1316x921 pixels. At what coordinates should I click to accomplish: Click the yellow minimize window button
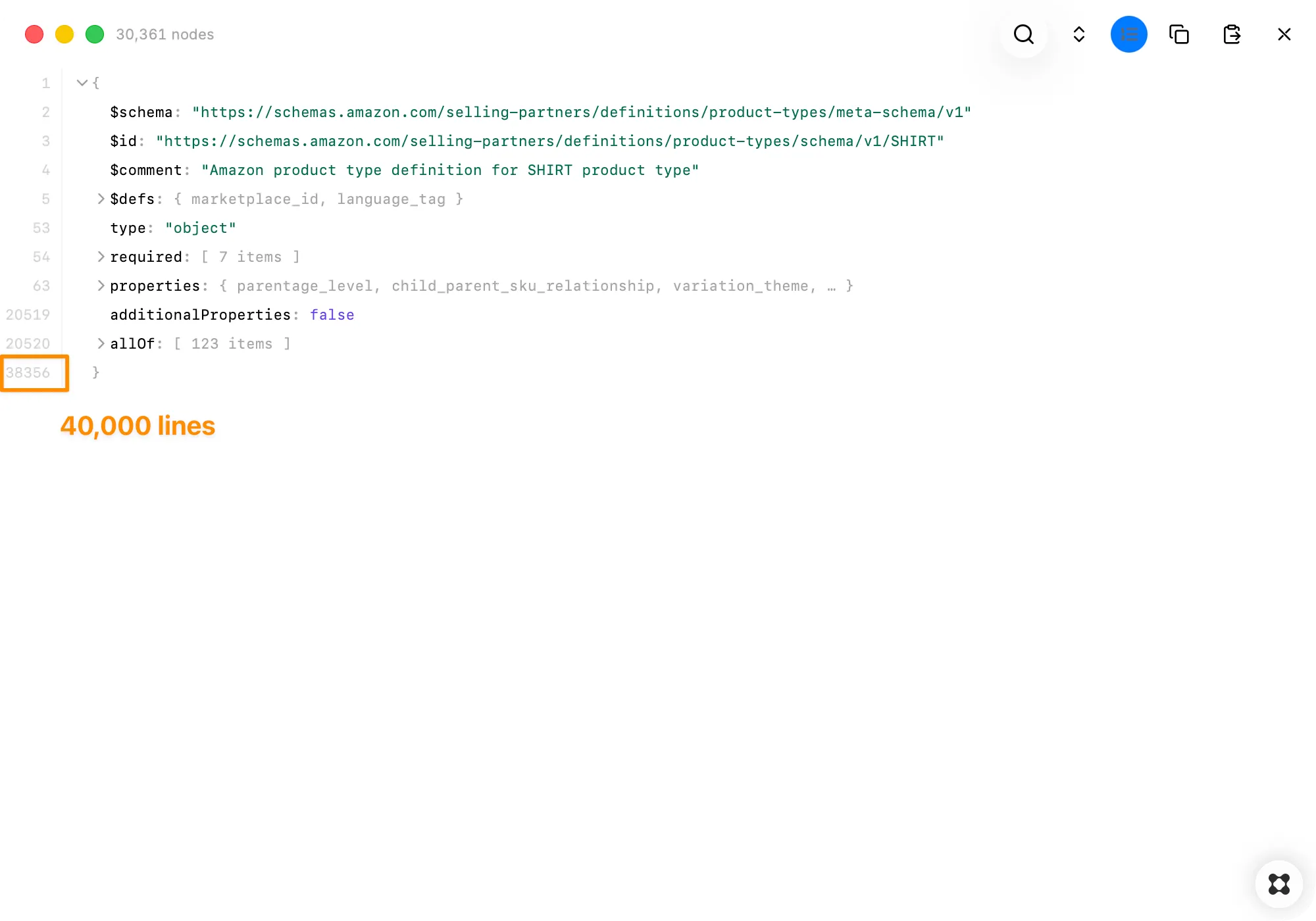64,34
